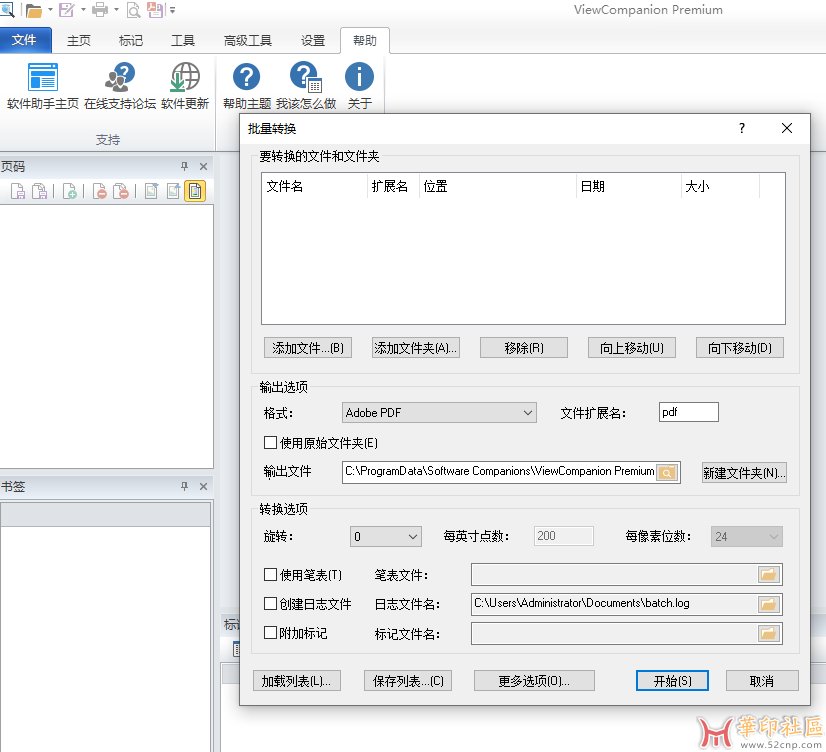Open the 旋转 dropdown
The width and height of the screenshot is (826, 752).
pos(386,536)
